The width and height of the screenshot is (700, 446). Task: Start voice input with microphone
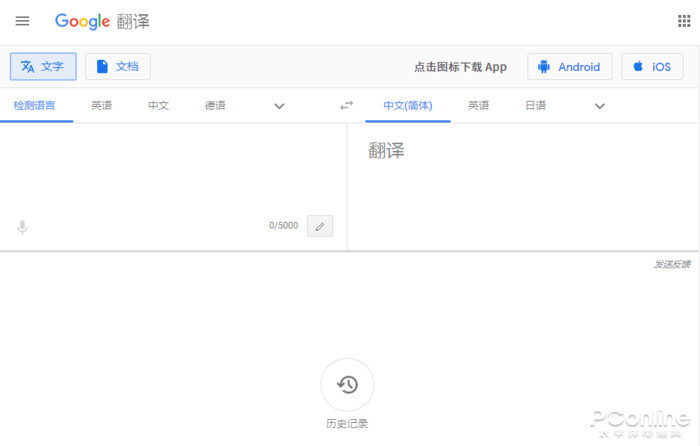22,227
